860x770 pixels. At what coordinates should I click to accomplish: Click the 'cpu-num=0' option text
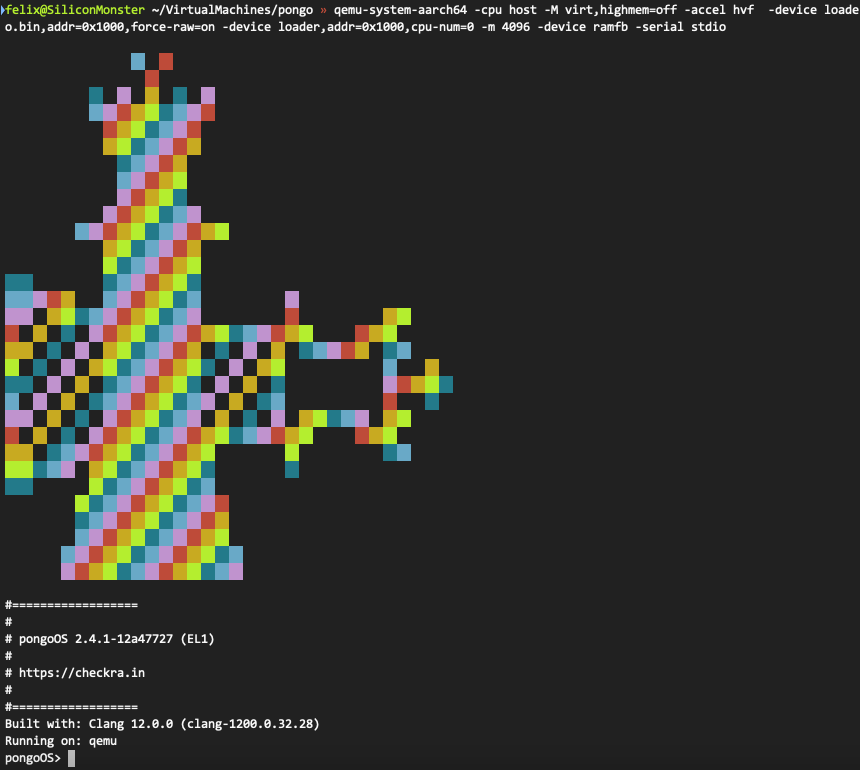pos(443,27)
